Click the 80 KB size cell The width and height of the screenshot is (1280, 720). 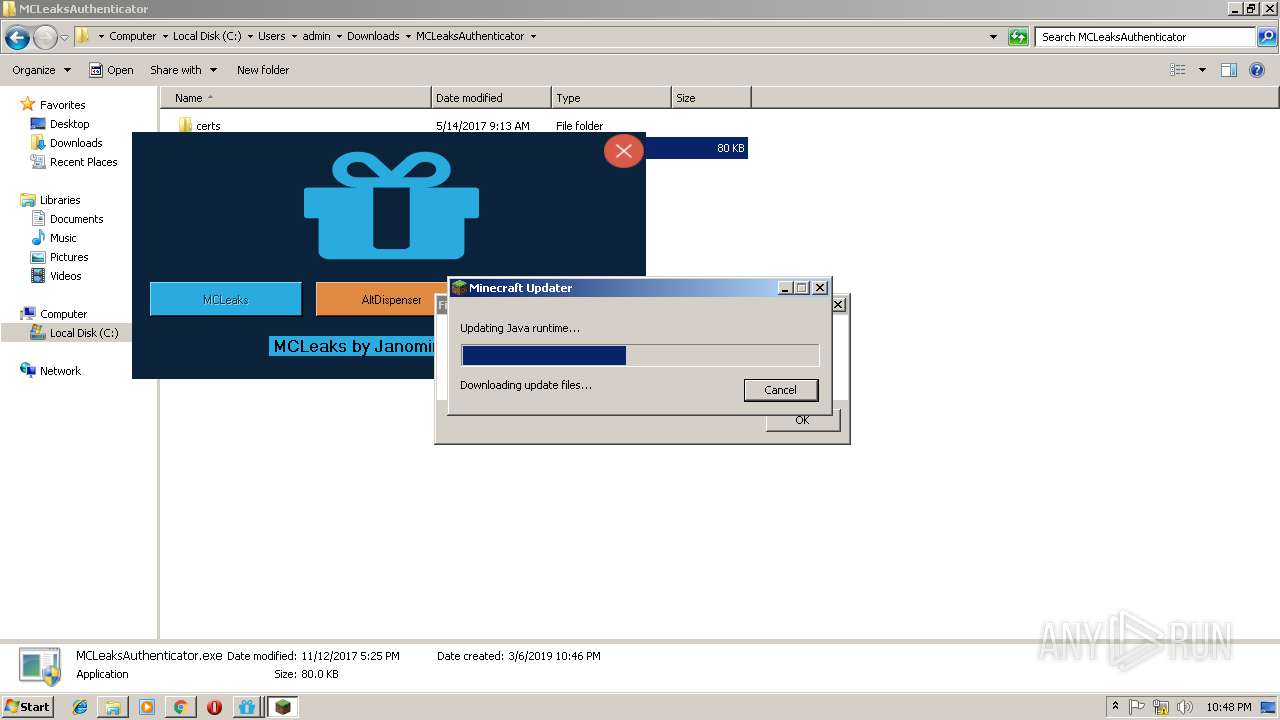731,148
